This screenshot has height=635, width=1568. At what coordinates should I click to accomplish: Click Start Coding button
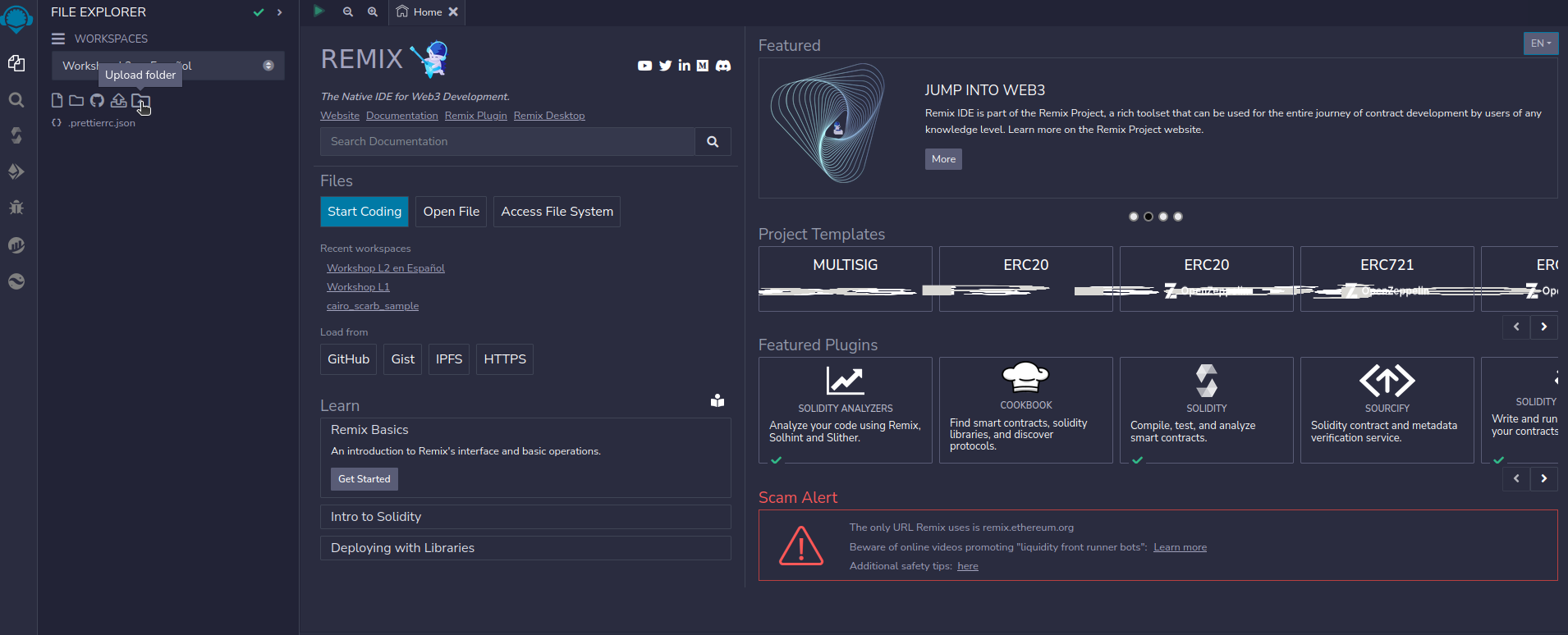[x=364, y=212]
